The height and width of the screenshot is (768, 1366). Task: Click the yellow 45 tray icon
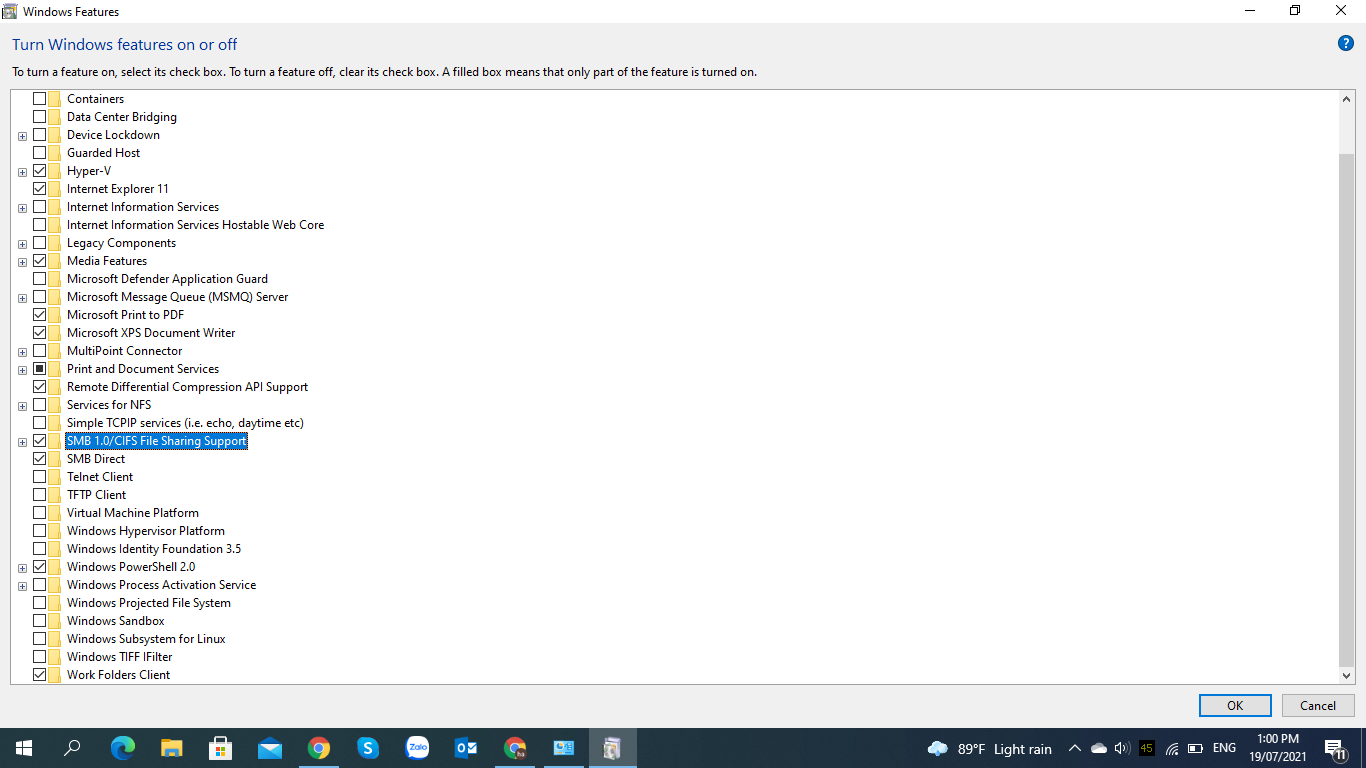click(1147, 748)
